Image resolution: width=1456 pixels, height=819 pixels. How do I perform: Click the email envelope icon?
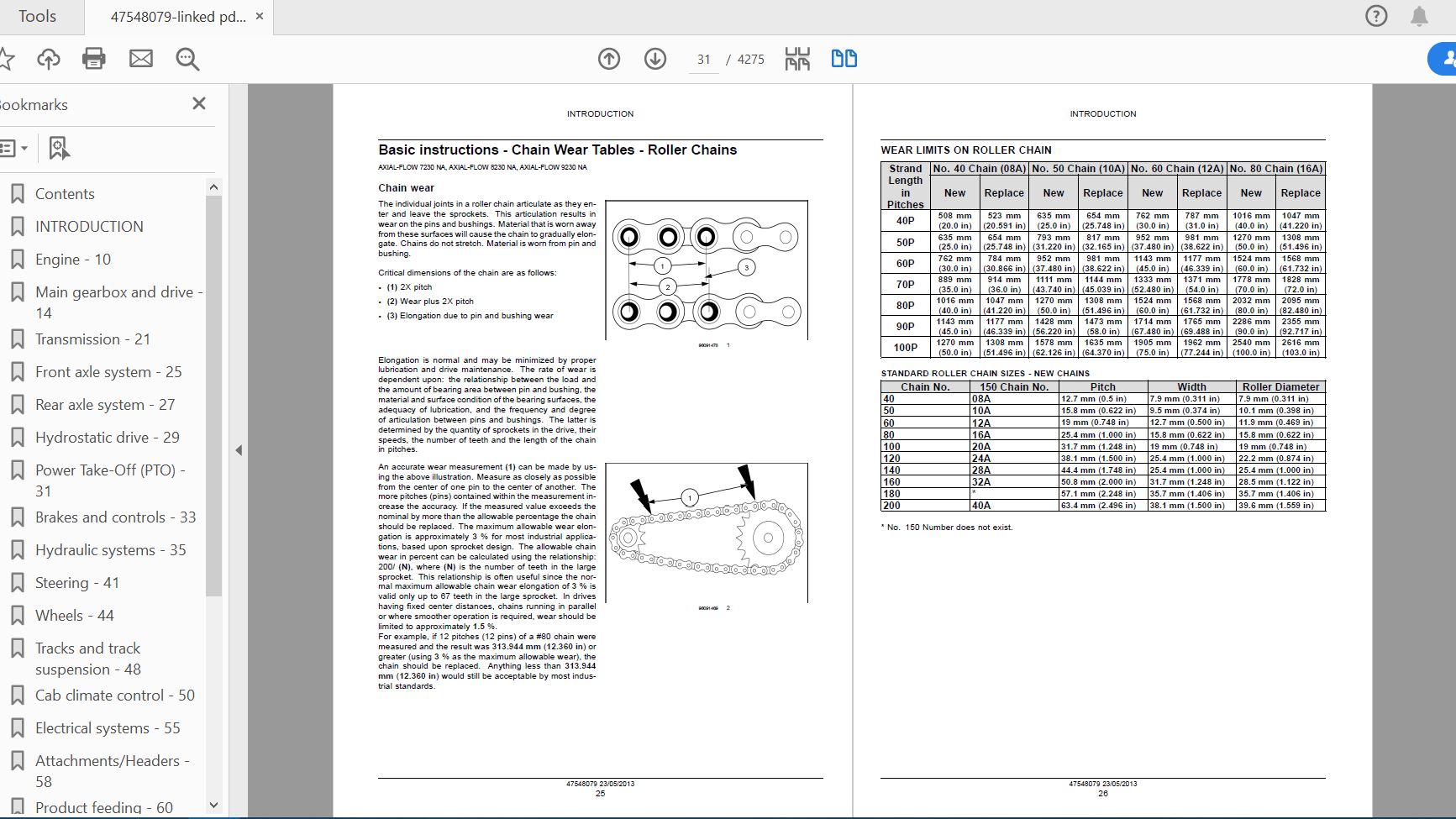(141, 59)
